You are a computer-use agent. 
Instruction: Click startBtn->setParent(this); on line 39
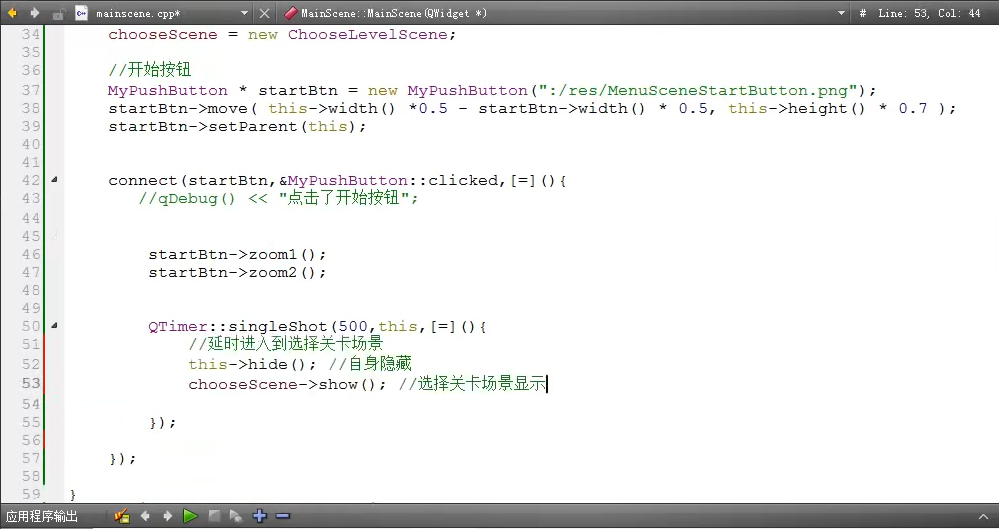pos(237,126)
